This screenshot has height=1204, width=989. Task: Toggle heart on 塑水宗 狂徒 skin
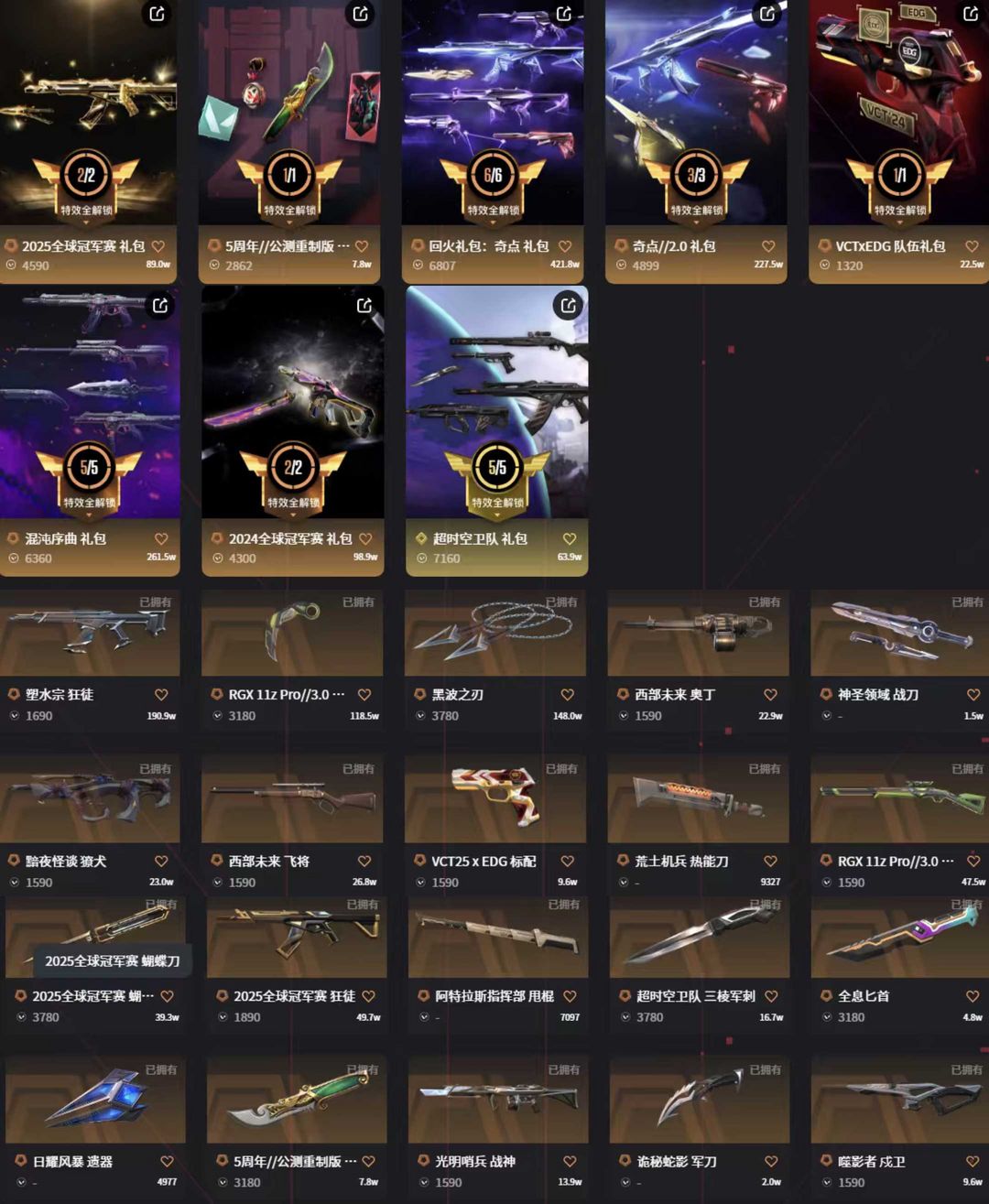point(161,695)
